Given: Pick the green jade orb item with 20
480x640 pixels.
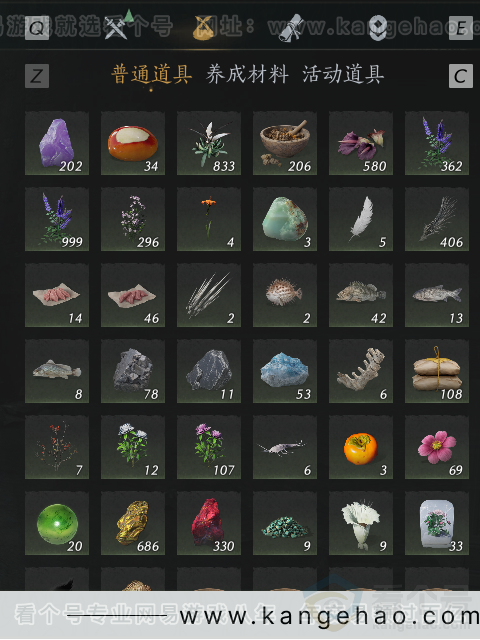Looking at the screenshot, I should pyautogui.click(x=57, y=523).
